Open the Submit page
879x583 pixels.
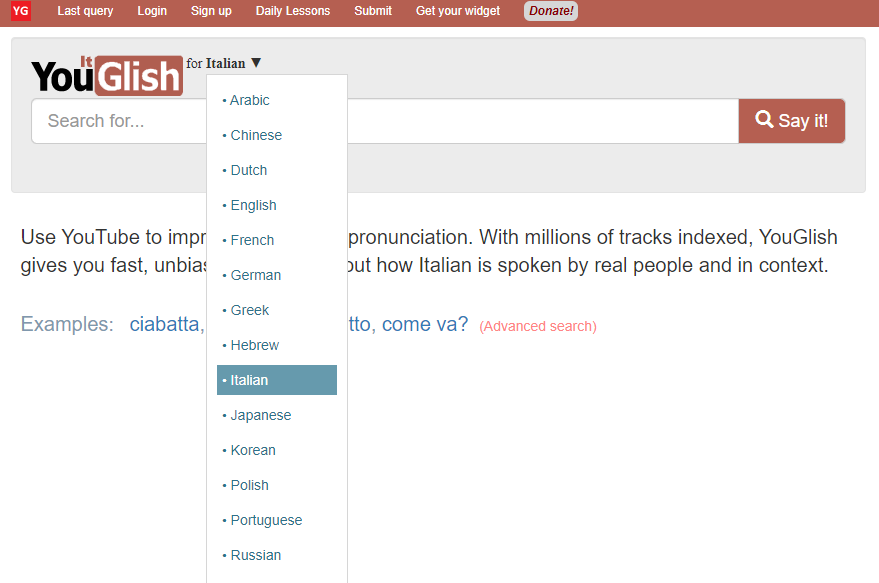click(x=373, y=11)
